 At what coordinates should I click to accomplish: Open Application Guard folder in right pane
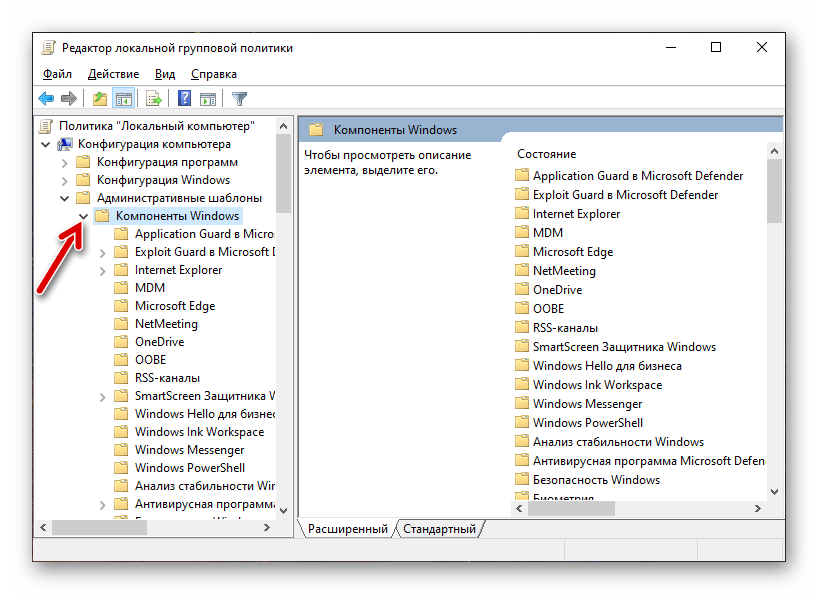click(x=637, y=176)
